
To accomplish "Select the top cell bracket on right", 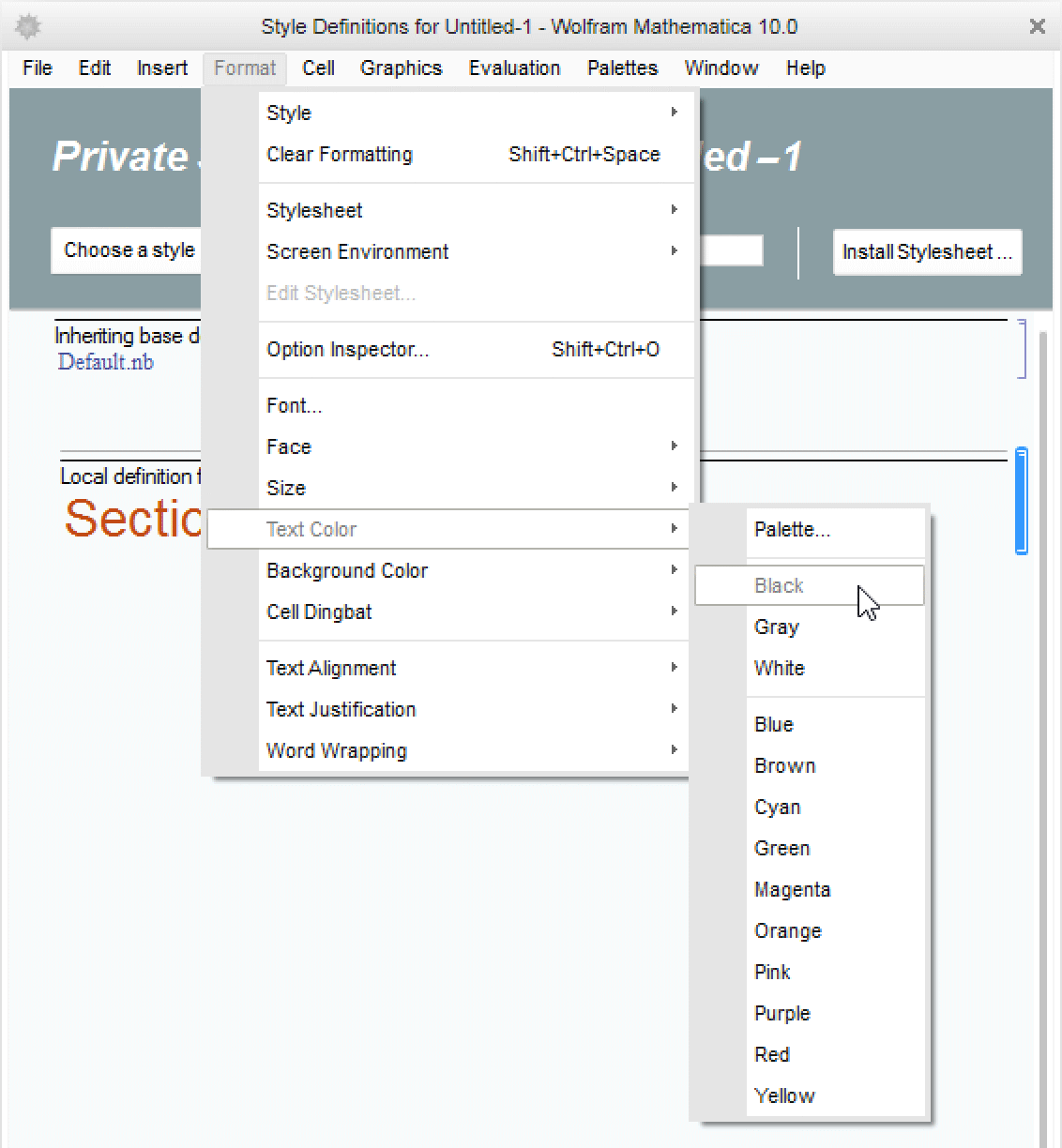I will coord(1022,348).
